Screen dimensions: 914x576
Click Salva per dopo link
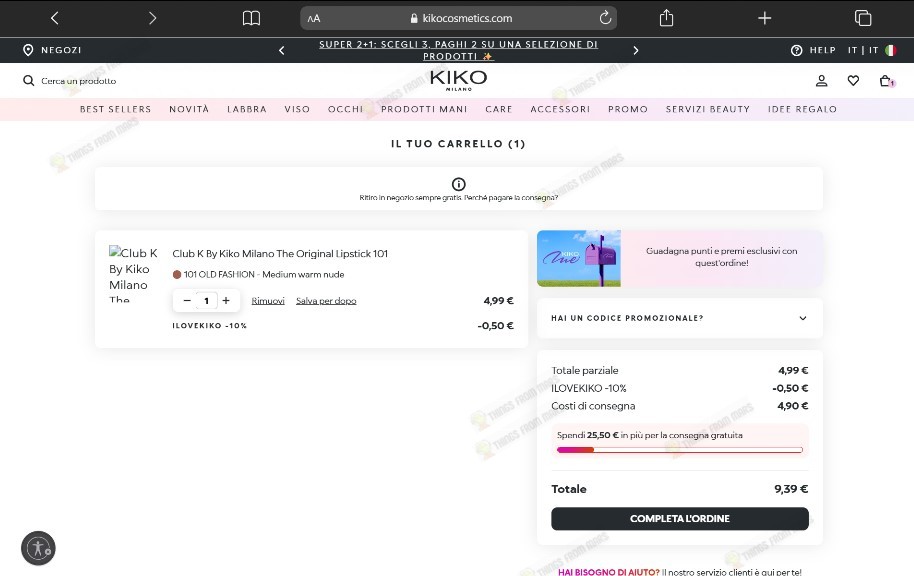coord(326,301)
